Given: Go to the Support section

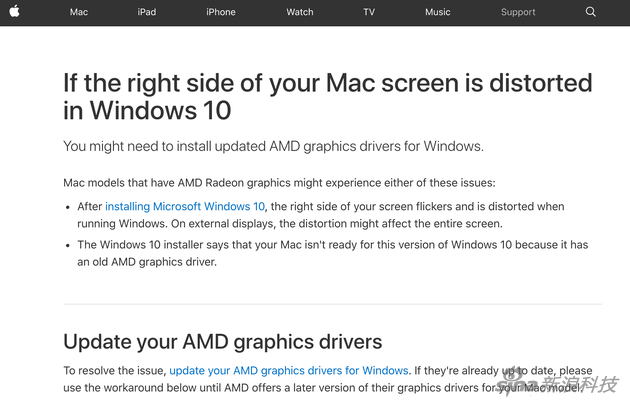Looking at the screenshot, I should (x=518, y=12).
